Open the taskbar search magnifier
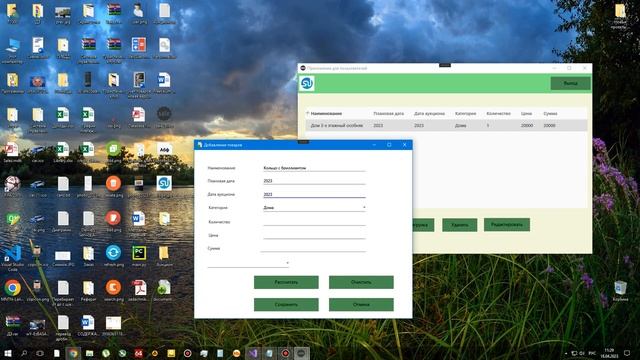 pyautogui.click(x=24, y=353)
